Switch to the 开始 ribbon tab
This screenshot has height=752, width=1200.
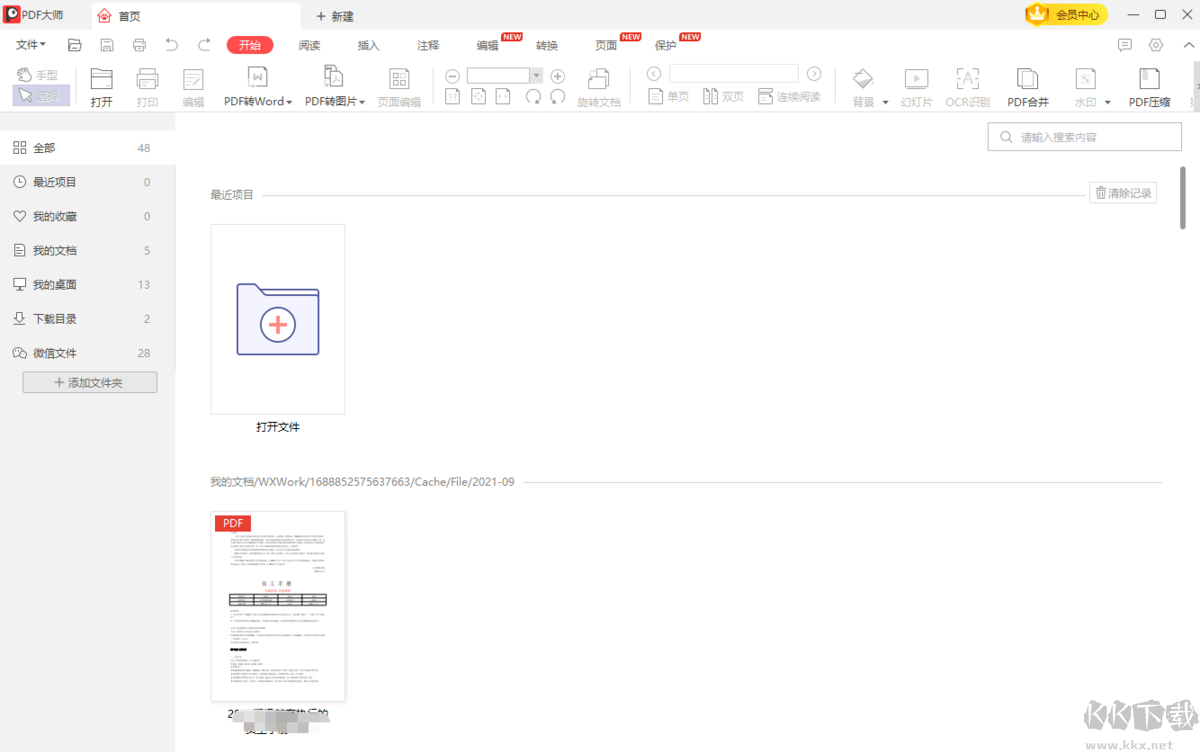coord(250,45)
